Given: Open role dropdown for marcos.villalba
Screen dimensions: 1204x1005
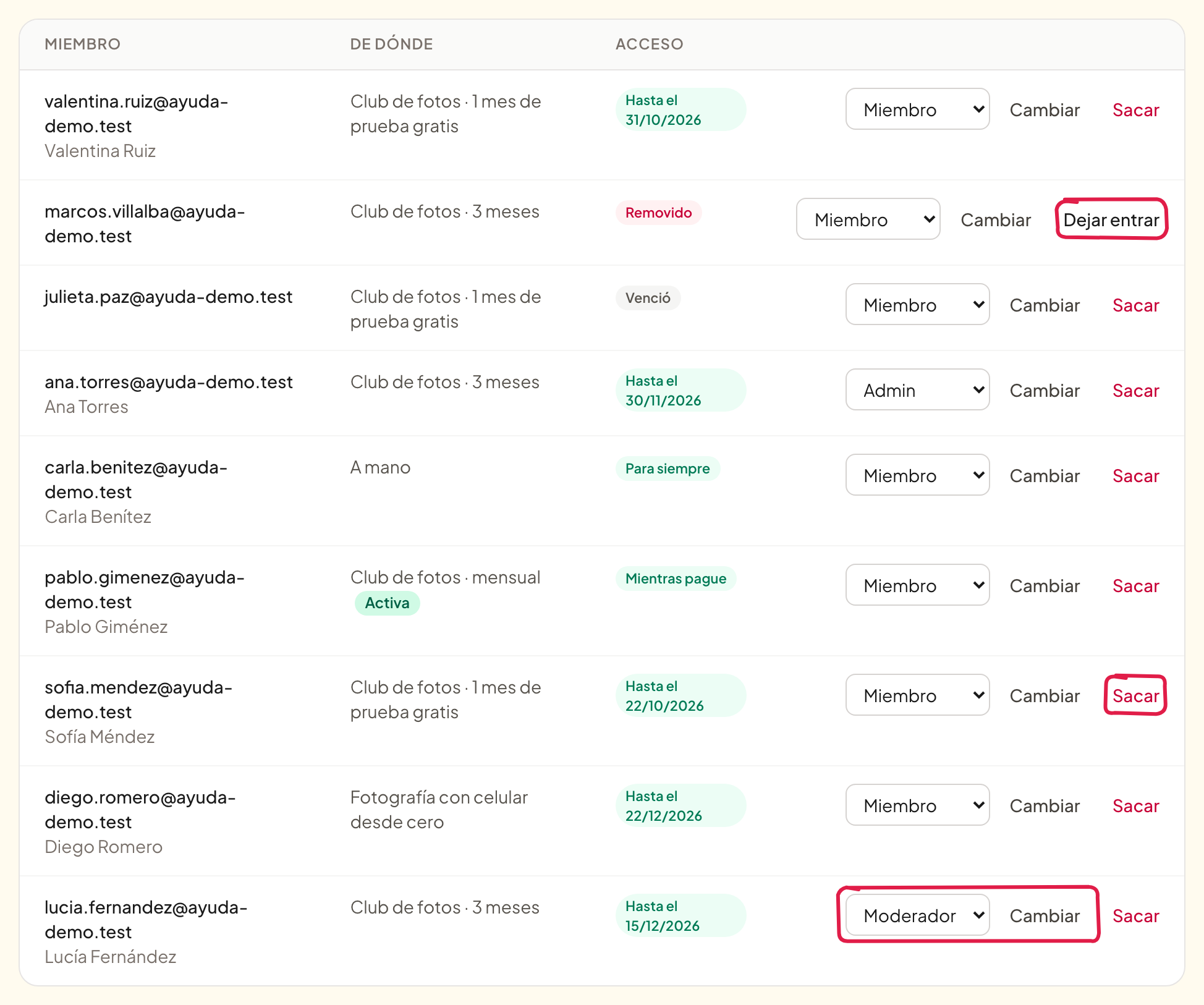Looking at the screenshot, I should pyautogui.click(x=868, y=219).
